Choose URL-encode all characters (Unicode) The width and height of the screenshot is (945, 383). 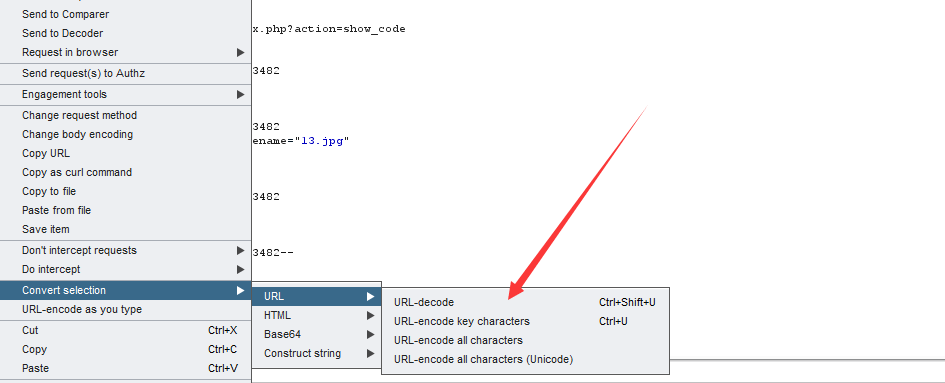pos(525,359)
